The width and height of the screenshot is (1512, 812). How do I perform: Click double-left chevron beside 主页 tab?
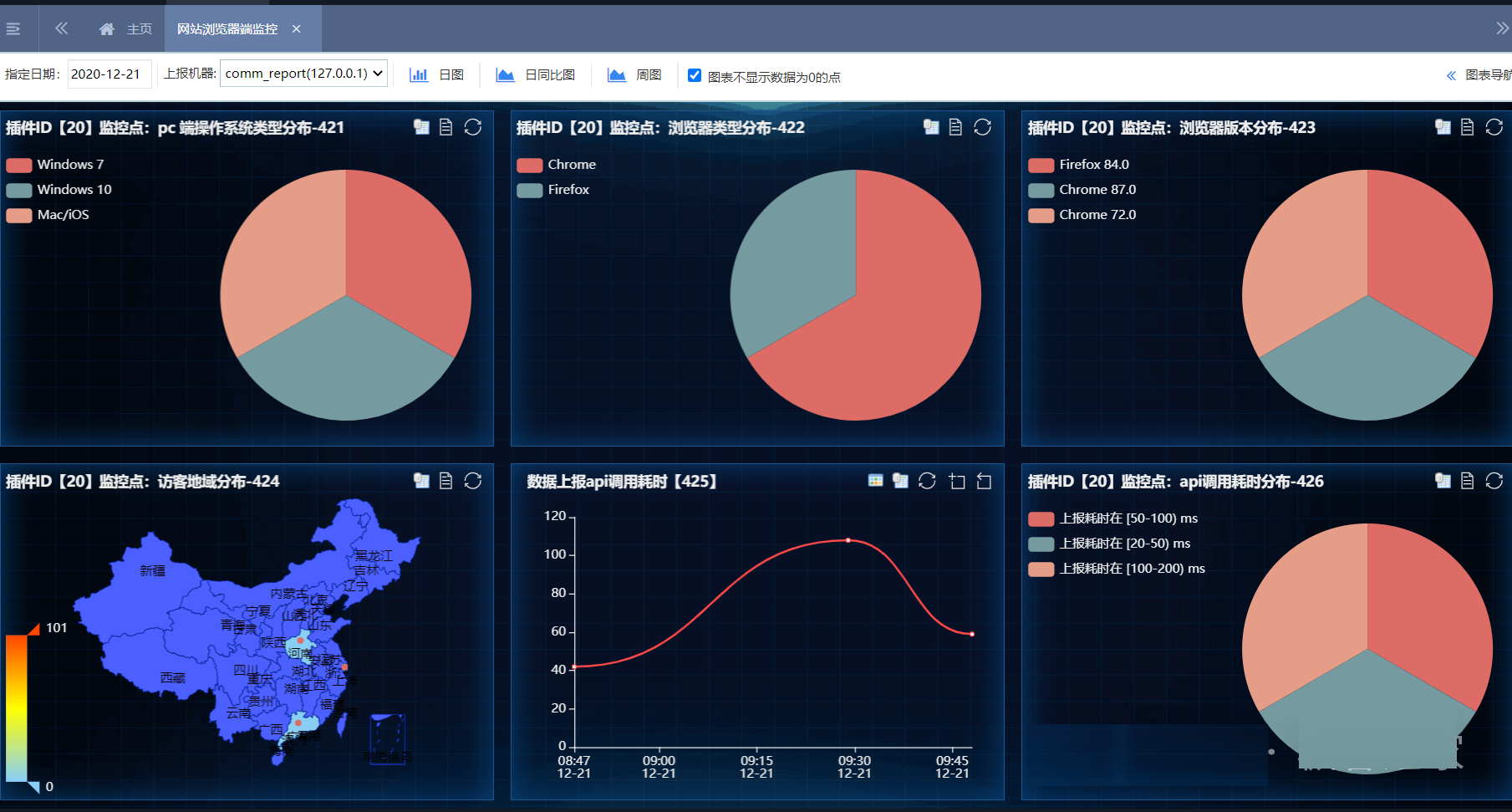61,28
